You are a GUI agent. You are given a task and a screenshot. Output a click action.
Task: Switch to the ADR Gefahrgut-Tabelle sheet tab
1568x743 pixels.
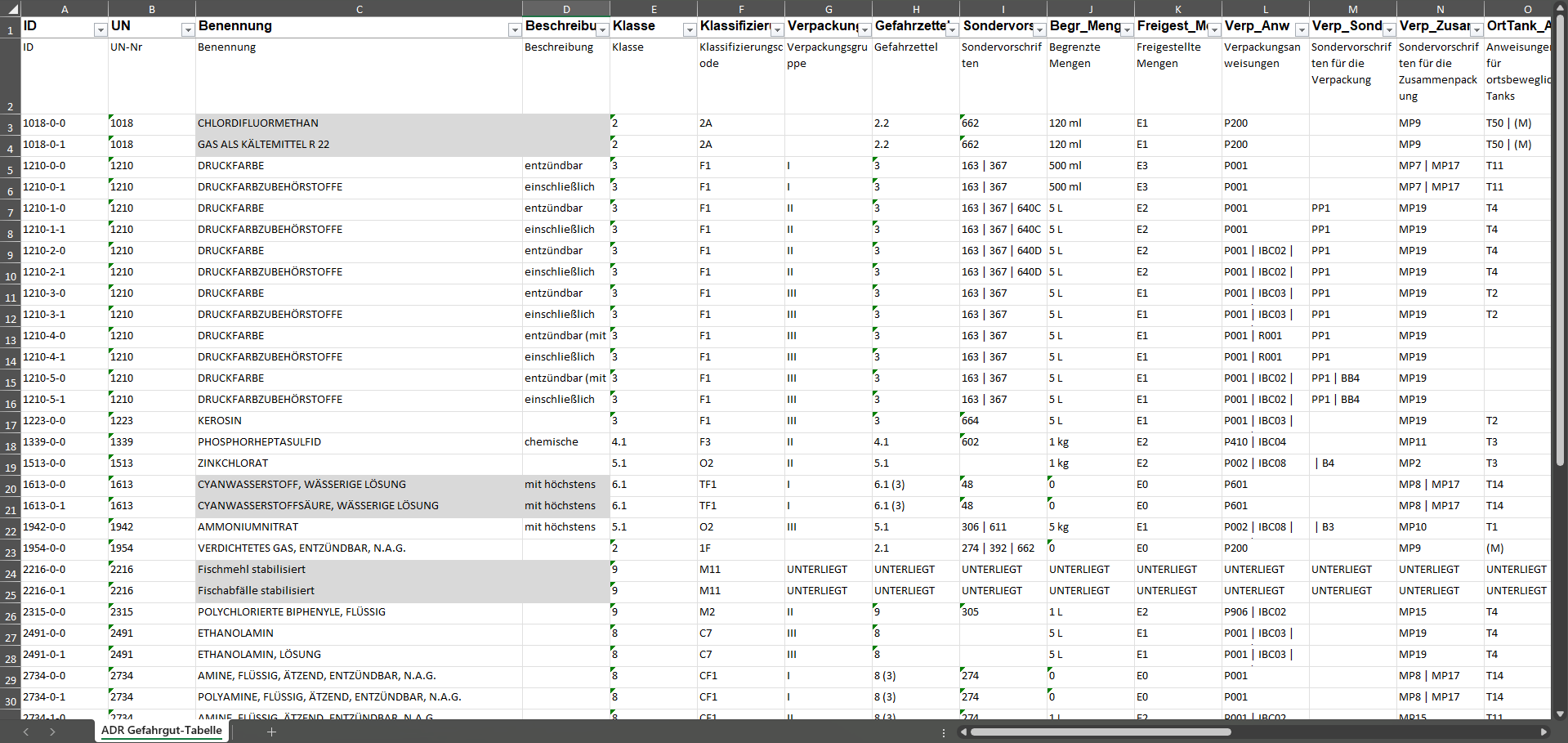[x=161, y=731]
